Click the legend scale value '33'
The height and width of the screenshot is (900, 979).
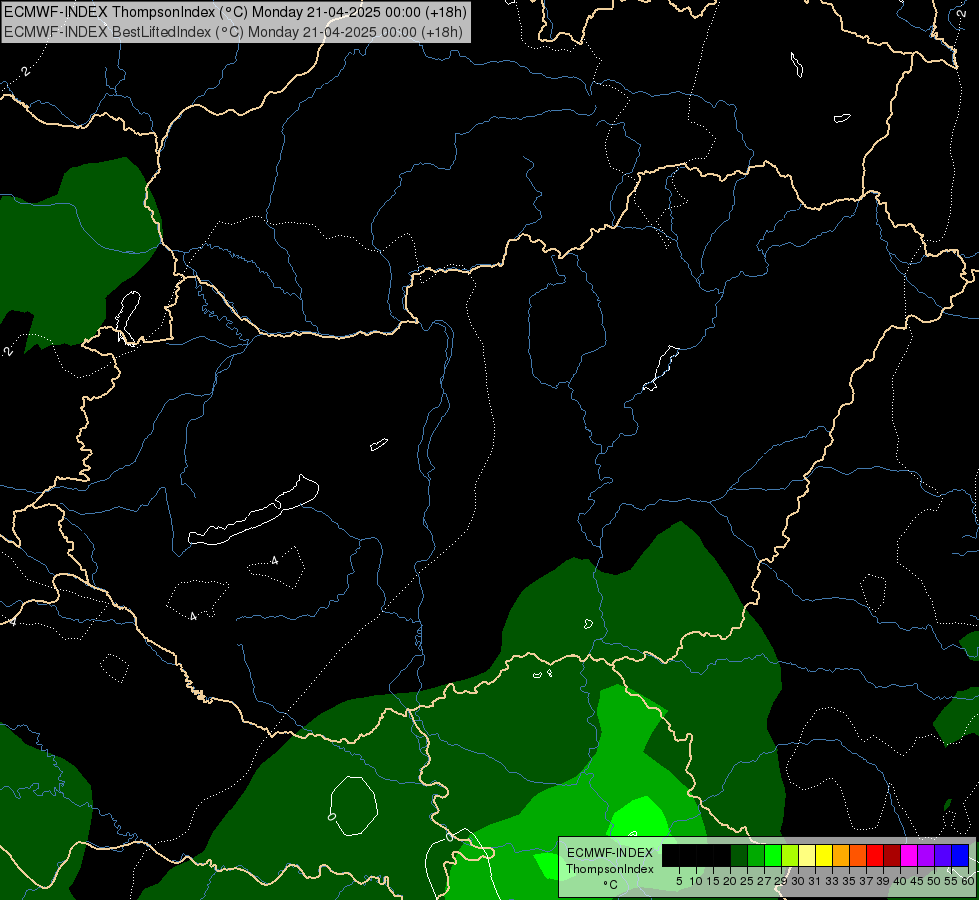[832, 881]
